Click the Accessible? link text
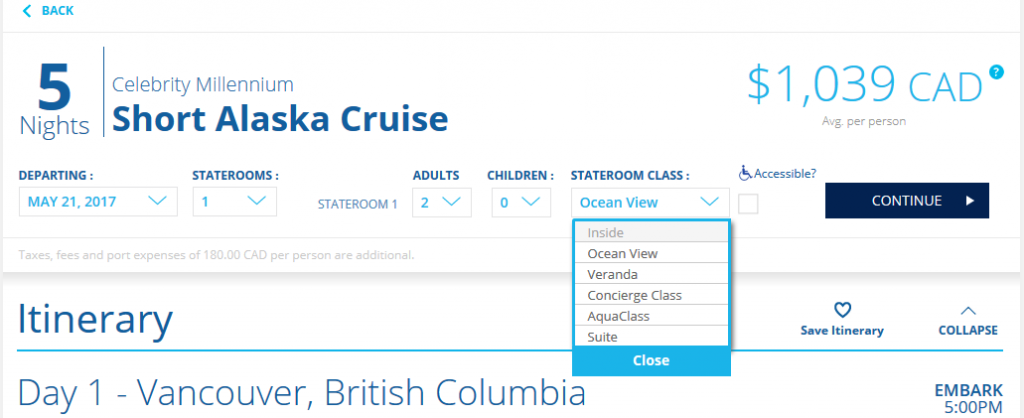Image resolution: width=1024 pixels, height=418 pixels. coord(785,174)
